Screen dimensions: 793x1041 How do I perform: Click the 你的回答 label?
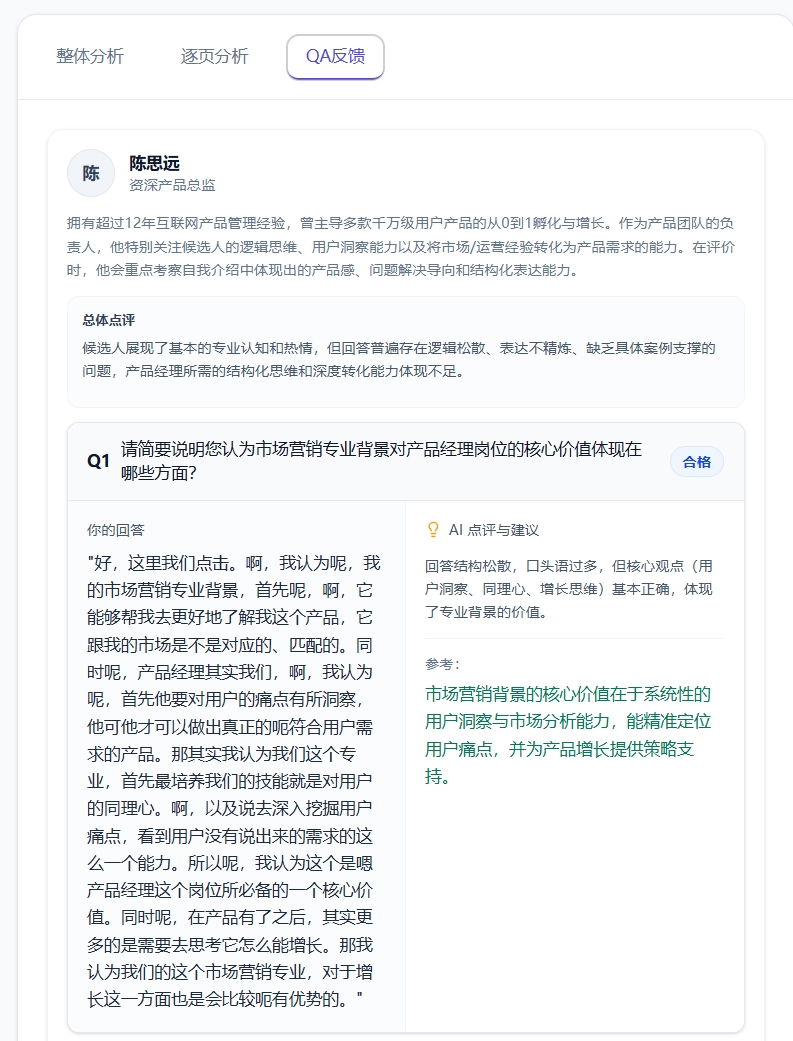[x=116, y=530]
